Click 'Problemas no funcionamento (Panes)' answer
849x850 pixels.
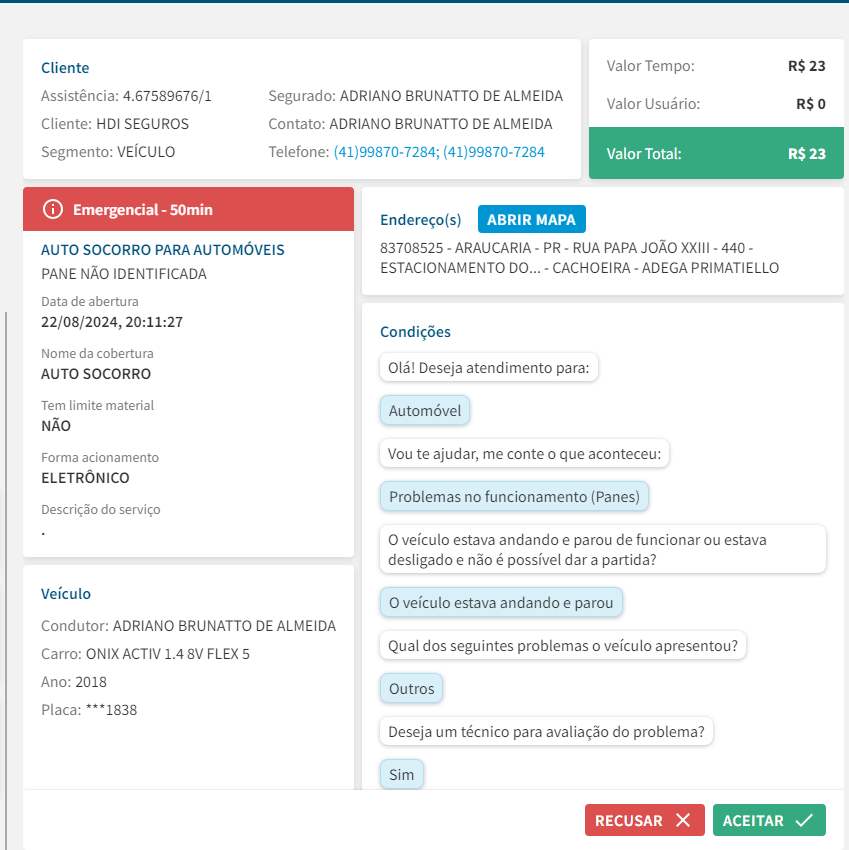click(x=515, y=496)
